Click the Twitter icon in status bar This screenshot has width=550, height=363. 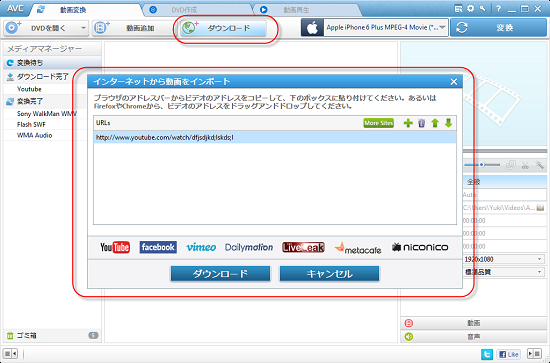coord(487,354)
